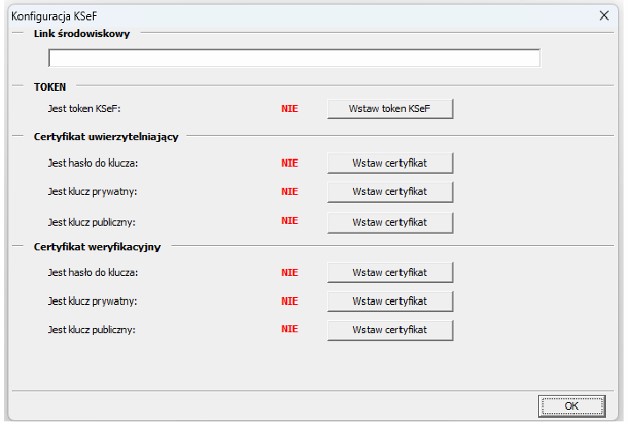Click the Certyfikat weryfikacyjny section header
631x428 pixels.
98,247
